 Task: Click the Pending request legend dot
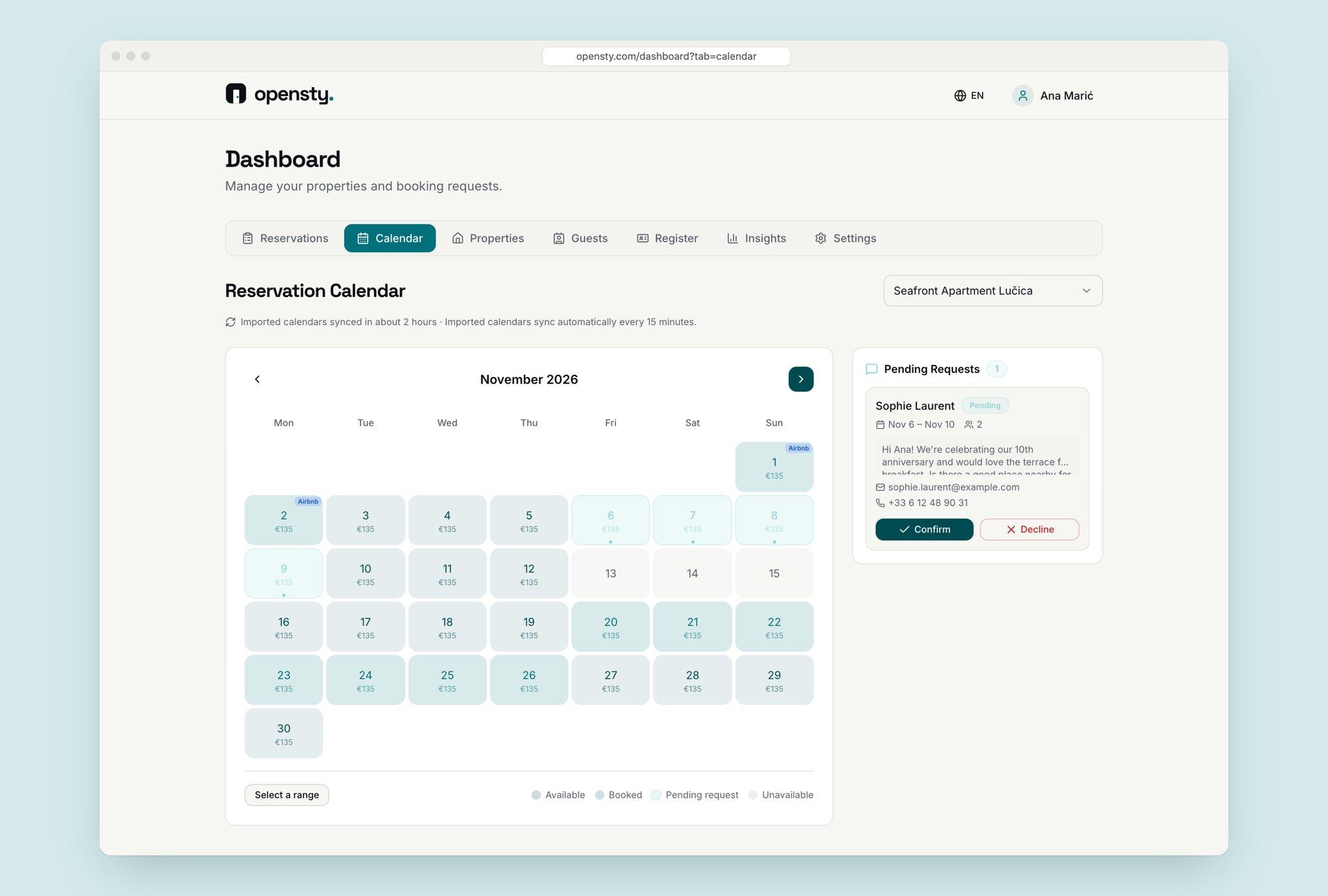pos(656,795)
